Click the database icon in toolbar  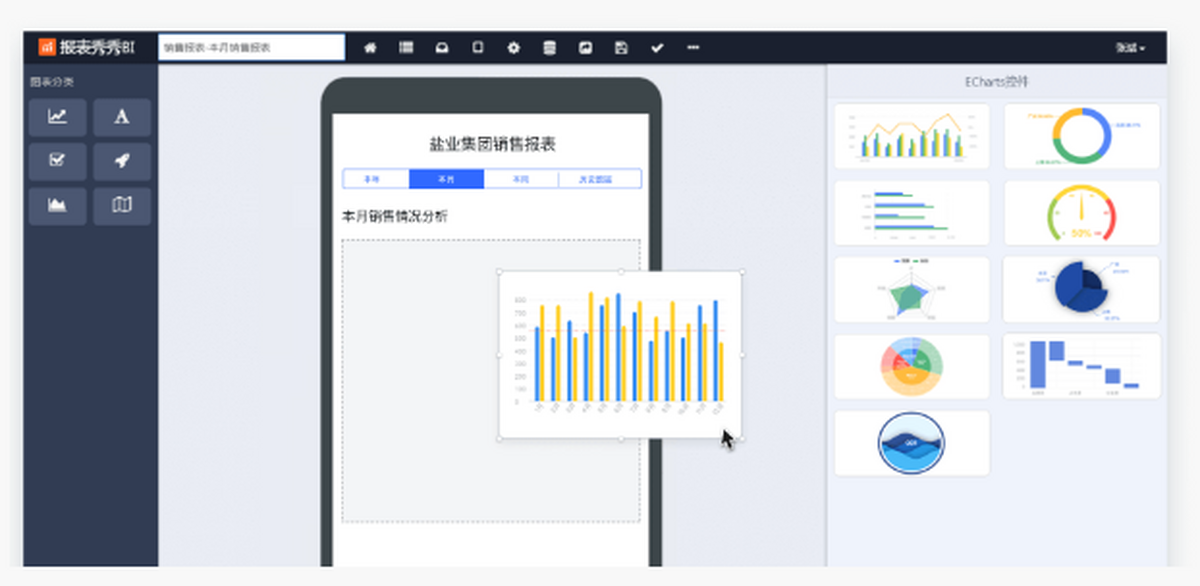(549, 47)
